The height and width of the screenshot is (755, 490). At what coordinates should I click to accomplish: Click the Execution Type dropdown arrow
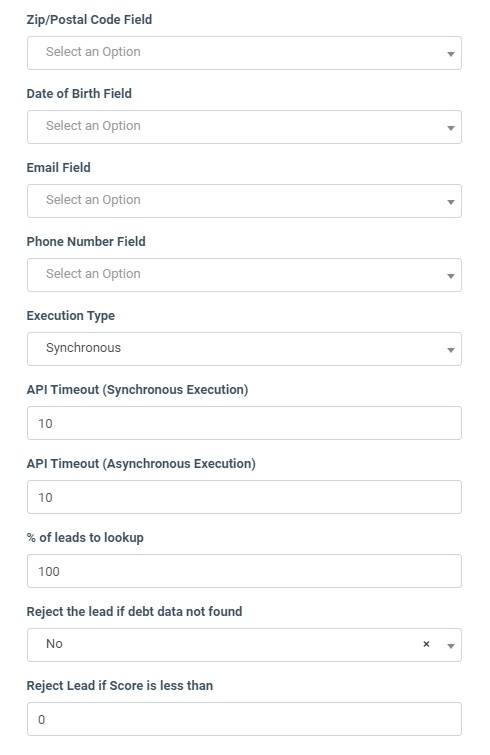click(x=451, y=350)
